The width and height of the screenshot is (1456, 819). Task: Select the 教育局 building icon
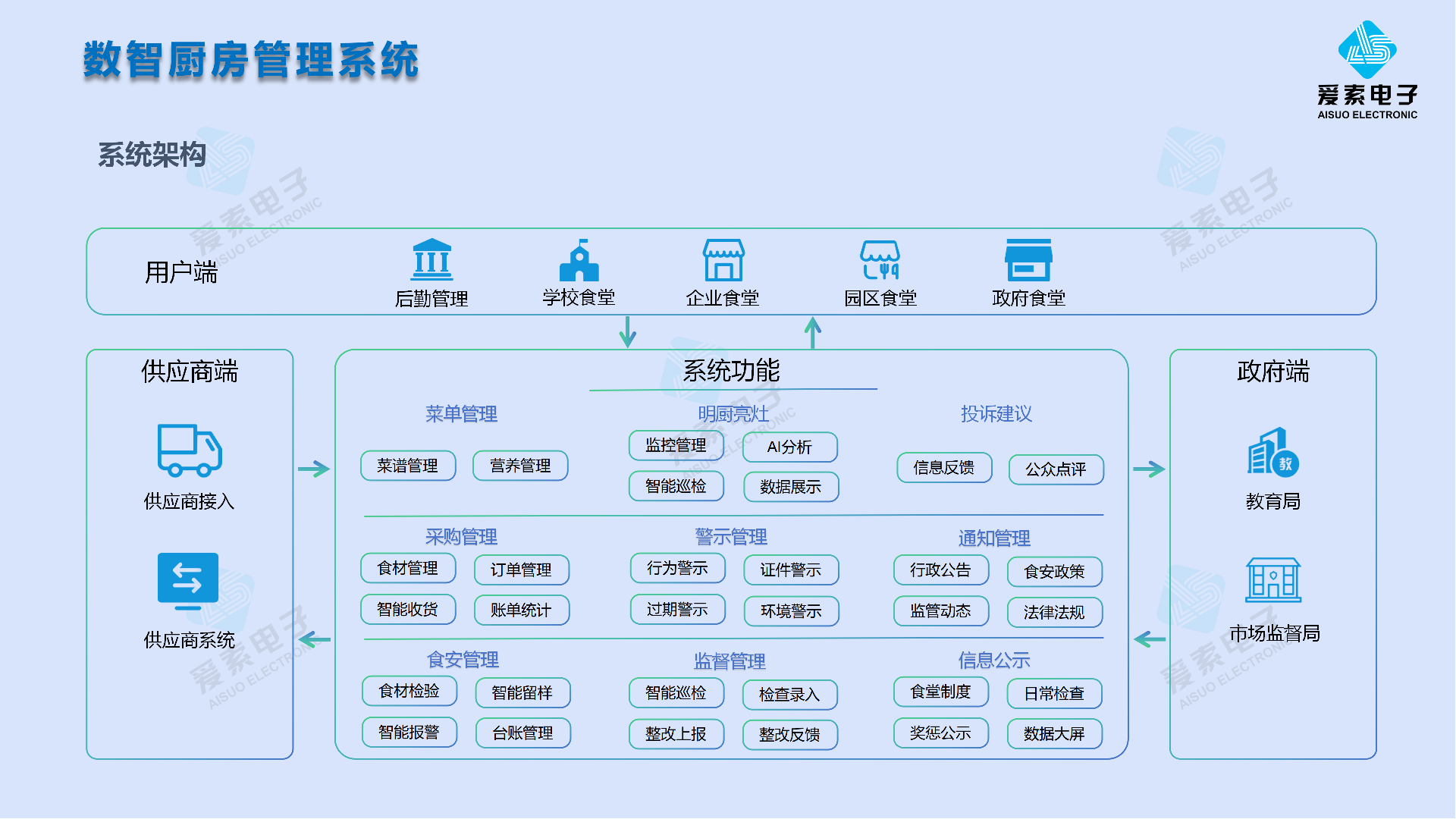click(x=1272, y=452)
